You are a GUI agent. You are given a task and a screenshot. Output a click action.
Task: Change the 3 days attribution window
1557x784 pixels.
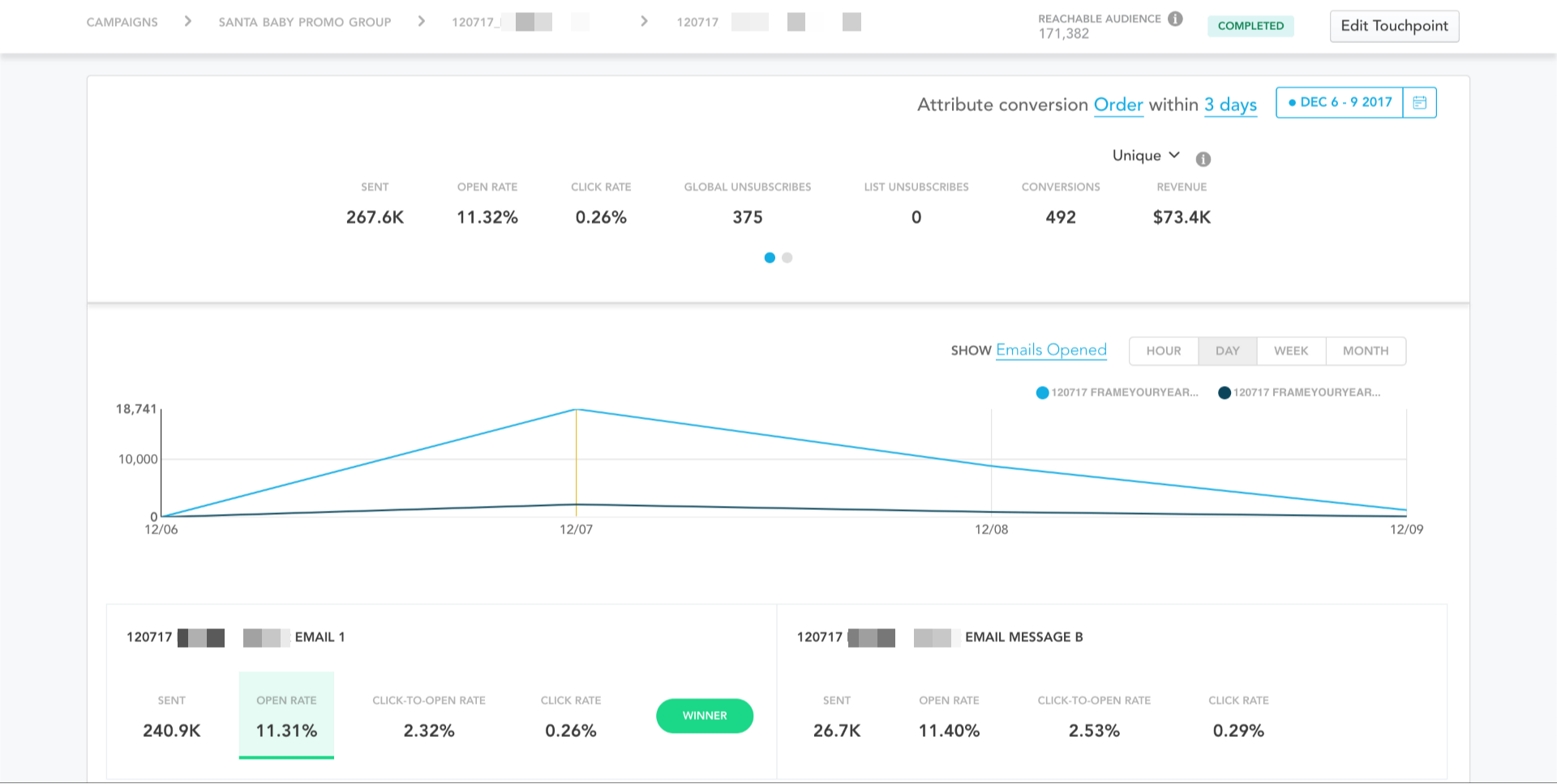(1230, 105)
